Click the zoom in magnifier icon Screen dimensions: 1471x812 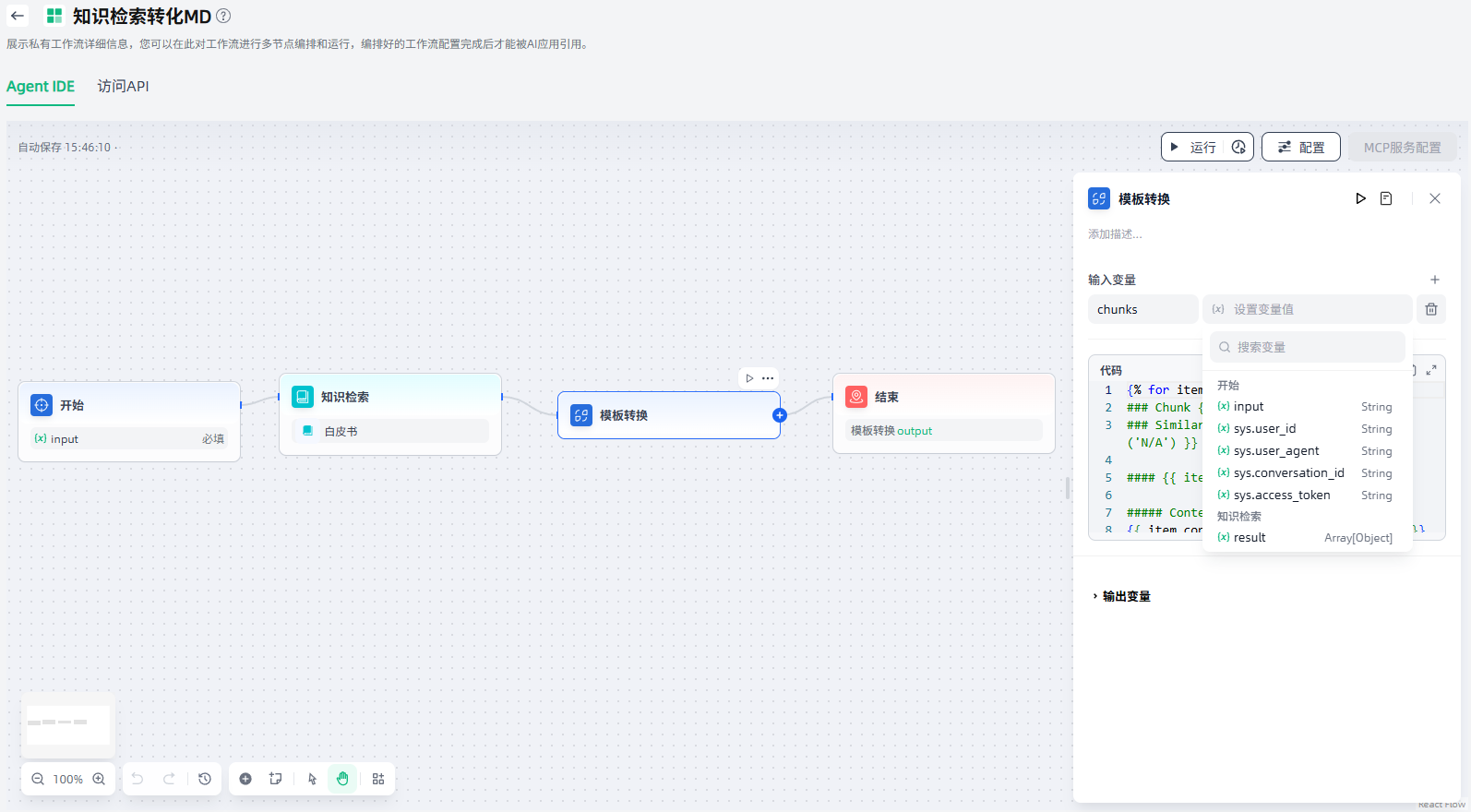(99, 779)
